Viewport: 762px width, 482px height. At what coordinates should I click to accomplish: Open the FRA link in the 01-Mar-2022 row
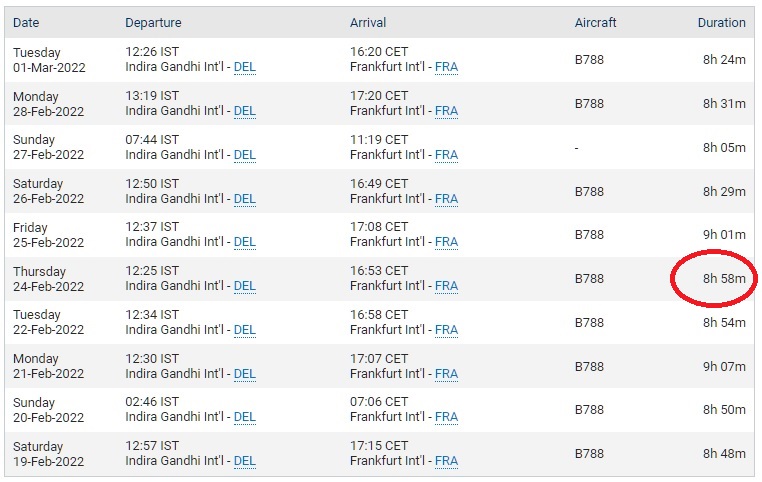click(446, 67)
